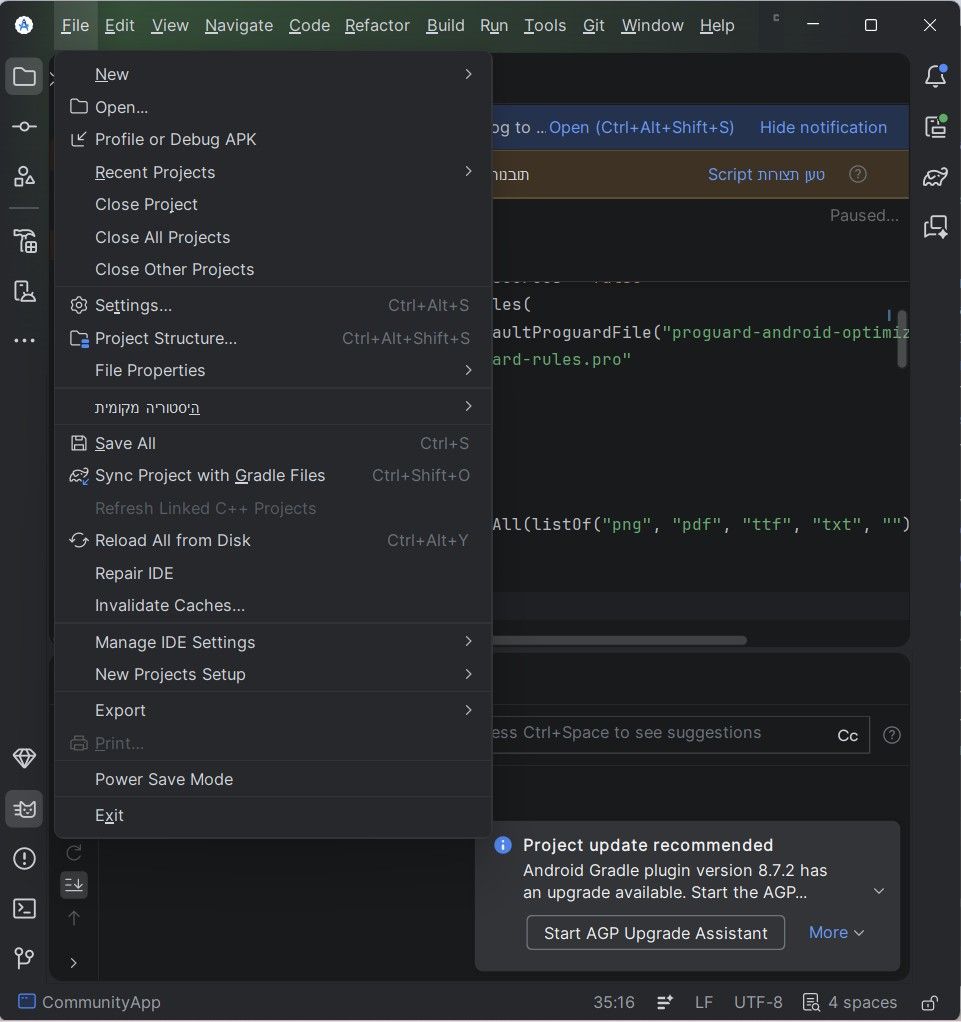Select Repair IDE menu item

click(x=273, y=573)
